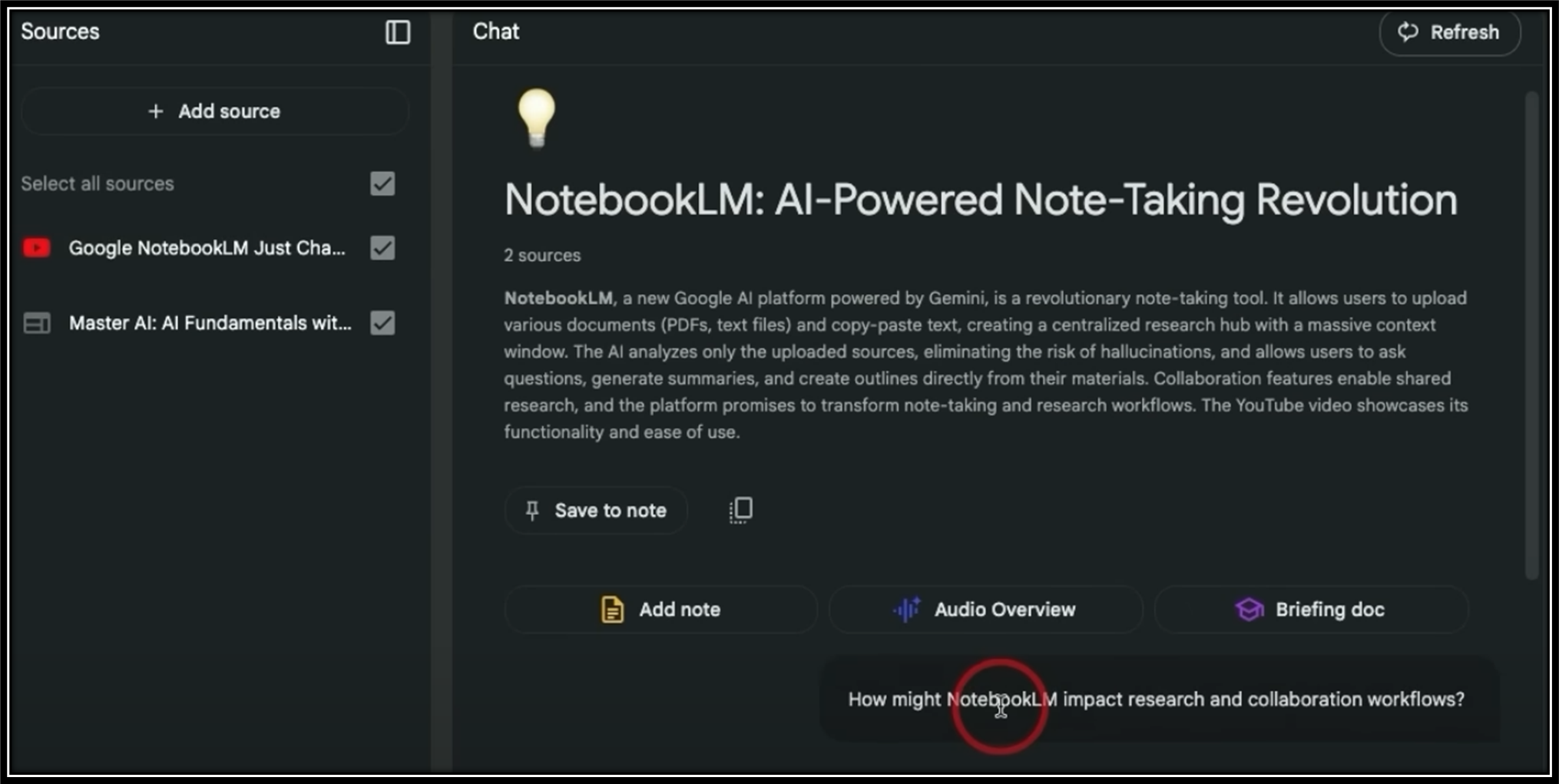
Task: Create a new note with Add note
Action: point(660,610)
